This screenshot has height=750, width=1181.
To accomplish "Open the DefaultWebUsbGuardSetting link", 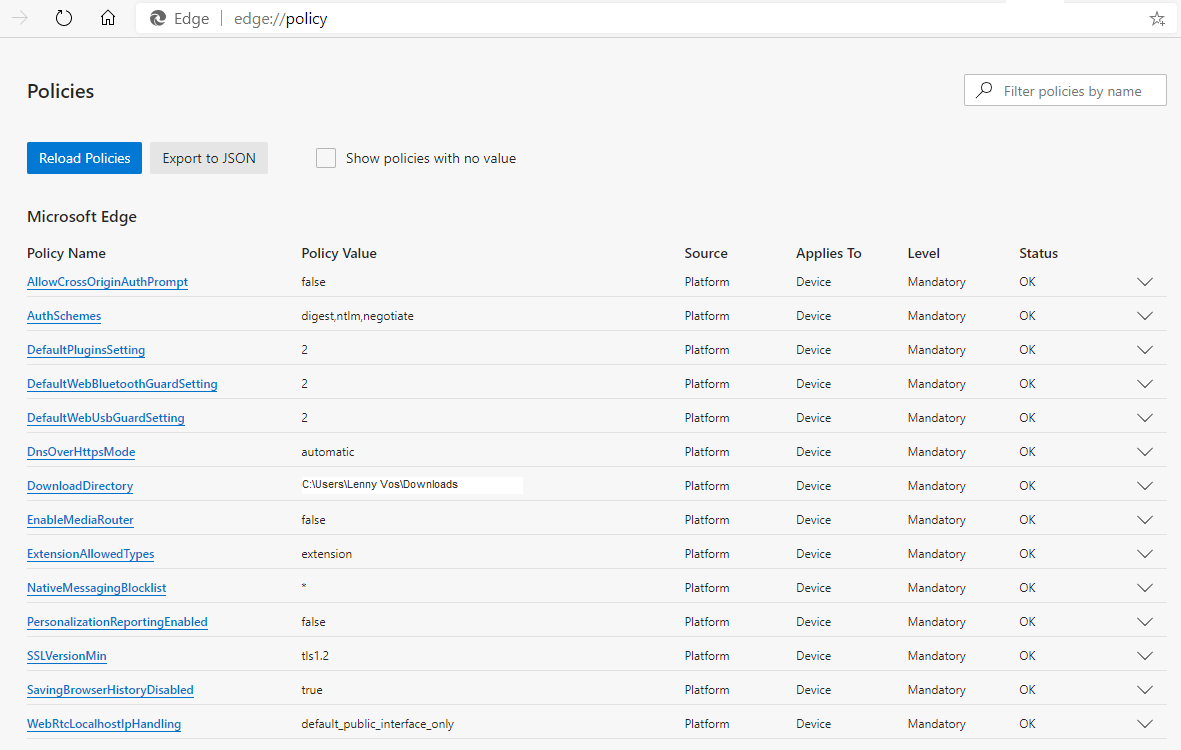I will tap(105, 418).
